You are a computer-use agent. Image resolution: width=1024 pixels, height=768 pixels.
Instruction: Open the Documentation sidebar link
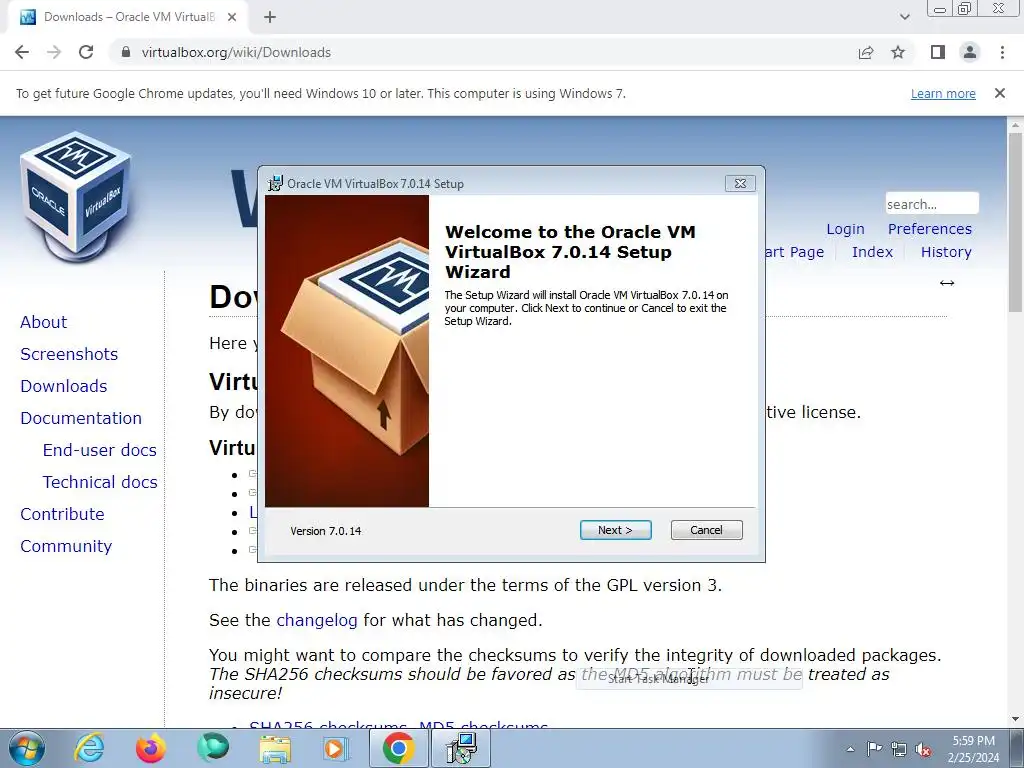(81, 418)
